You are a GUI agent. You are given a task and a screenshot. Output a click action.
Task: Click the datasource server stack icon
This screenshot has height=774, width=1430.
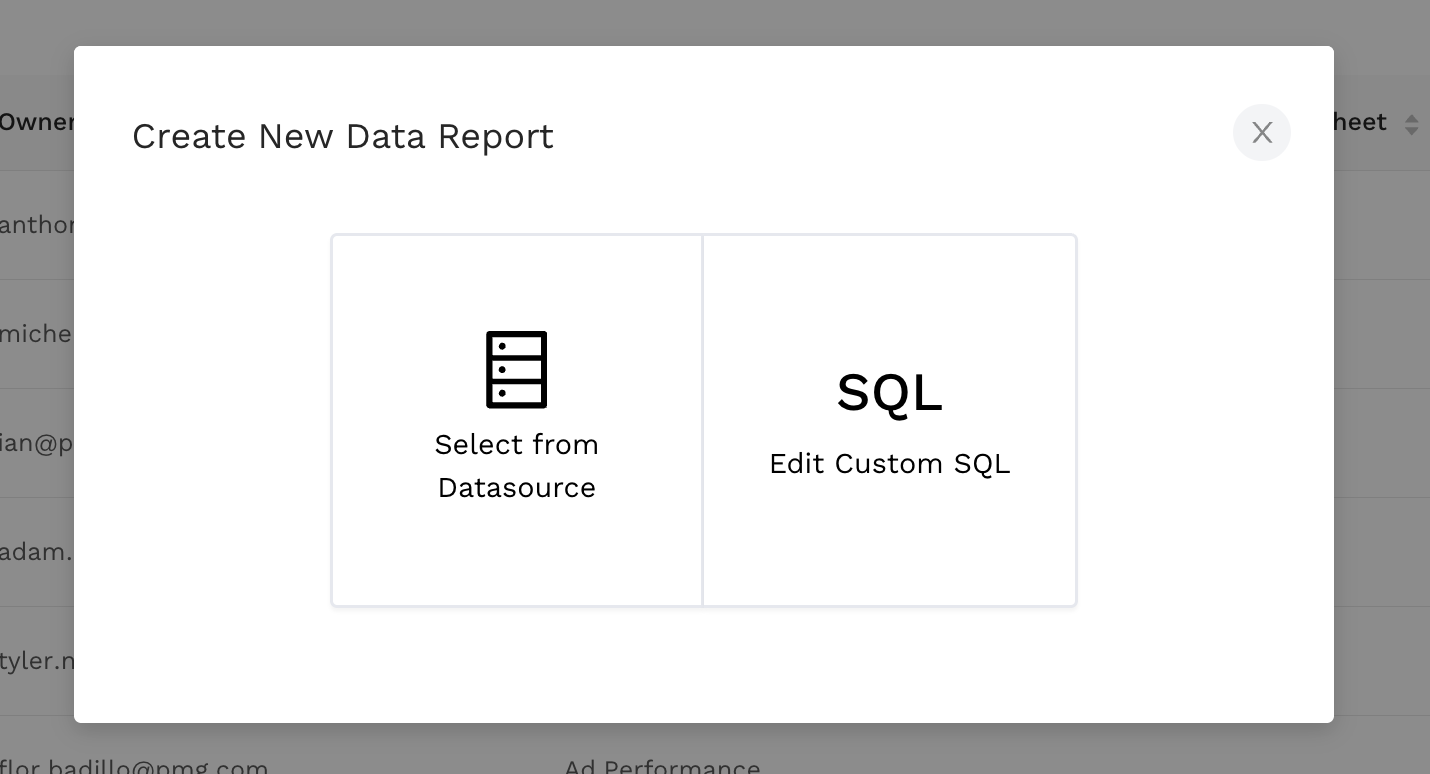click(516, 369)
